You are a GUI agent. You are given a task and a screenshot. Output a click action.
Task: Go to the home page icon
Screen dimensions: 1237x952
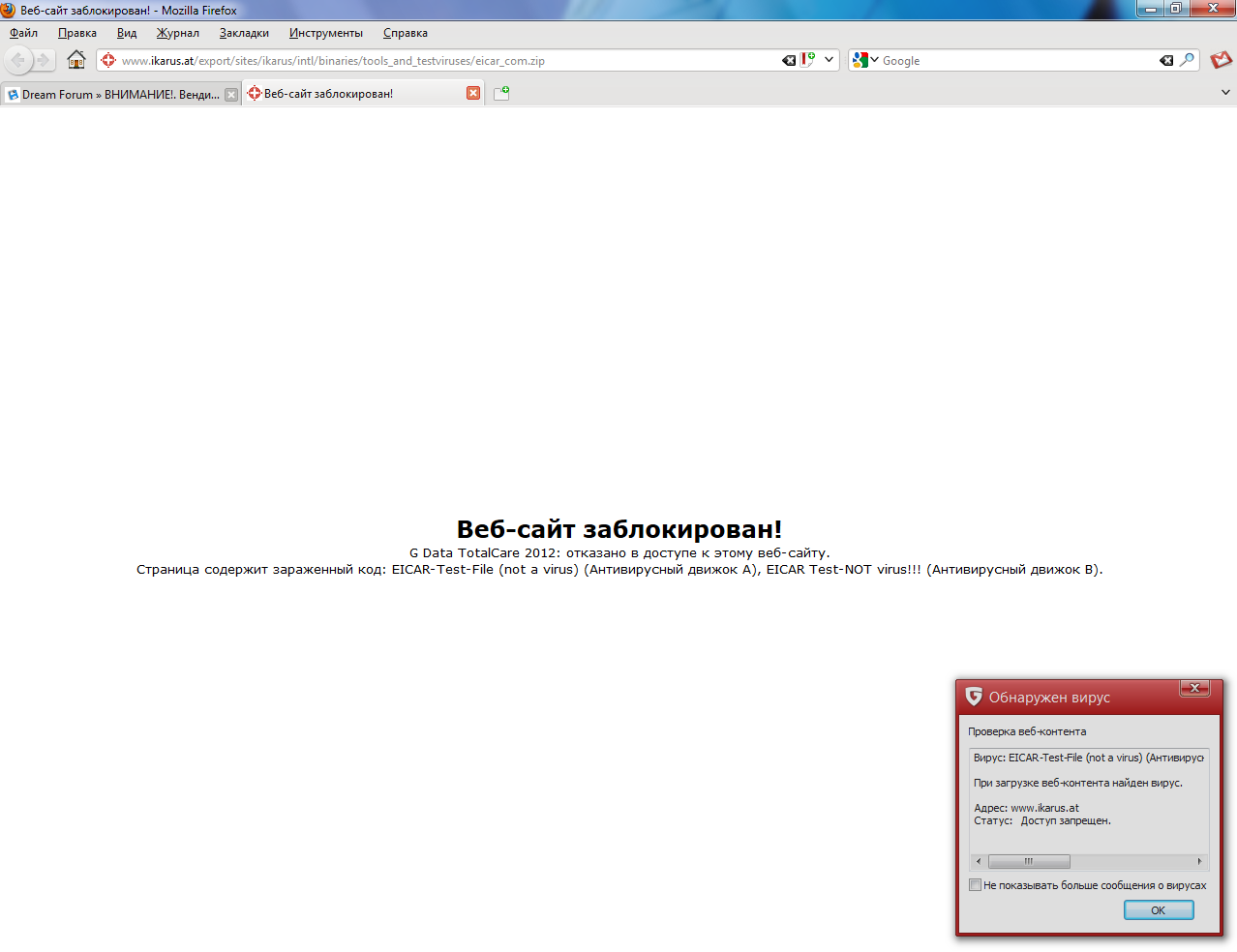click(x=76, y=60)
